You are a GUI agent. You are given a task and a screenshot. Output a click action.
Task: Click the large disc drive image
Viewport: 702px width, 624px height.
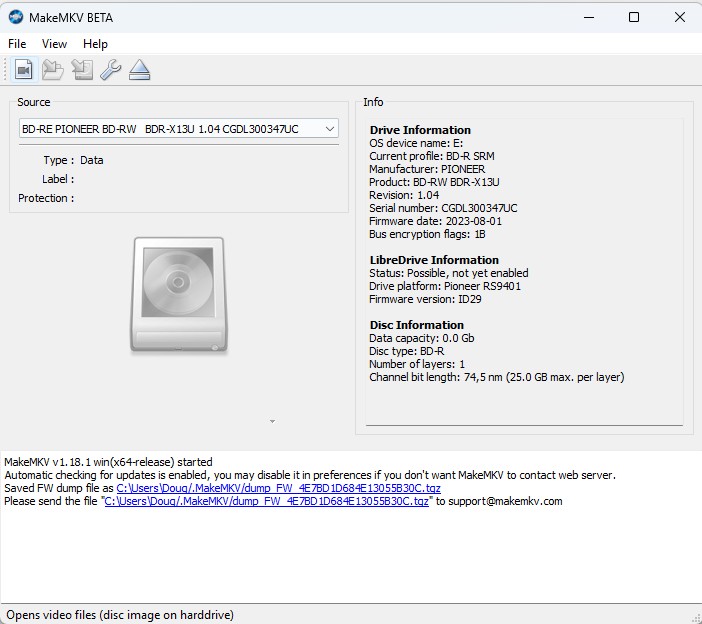(x=177, y=294)
